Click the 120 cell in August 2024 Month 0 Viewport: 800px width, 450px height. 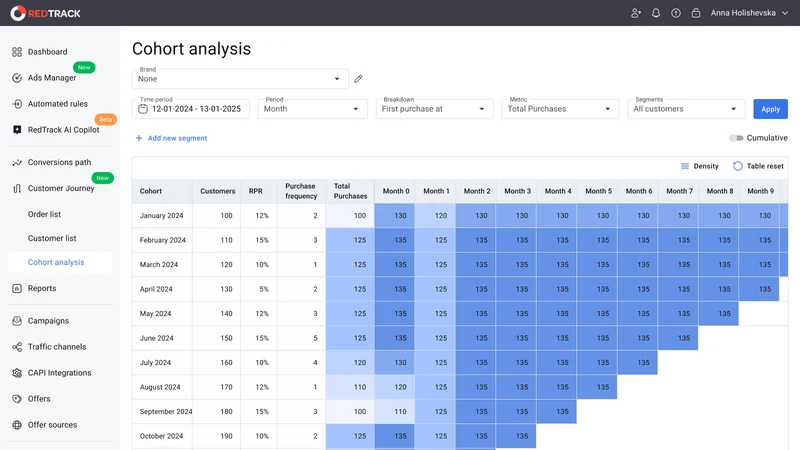pyautogui.click(x=395, y=387)
